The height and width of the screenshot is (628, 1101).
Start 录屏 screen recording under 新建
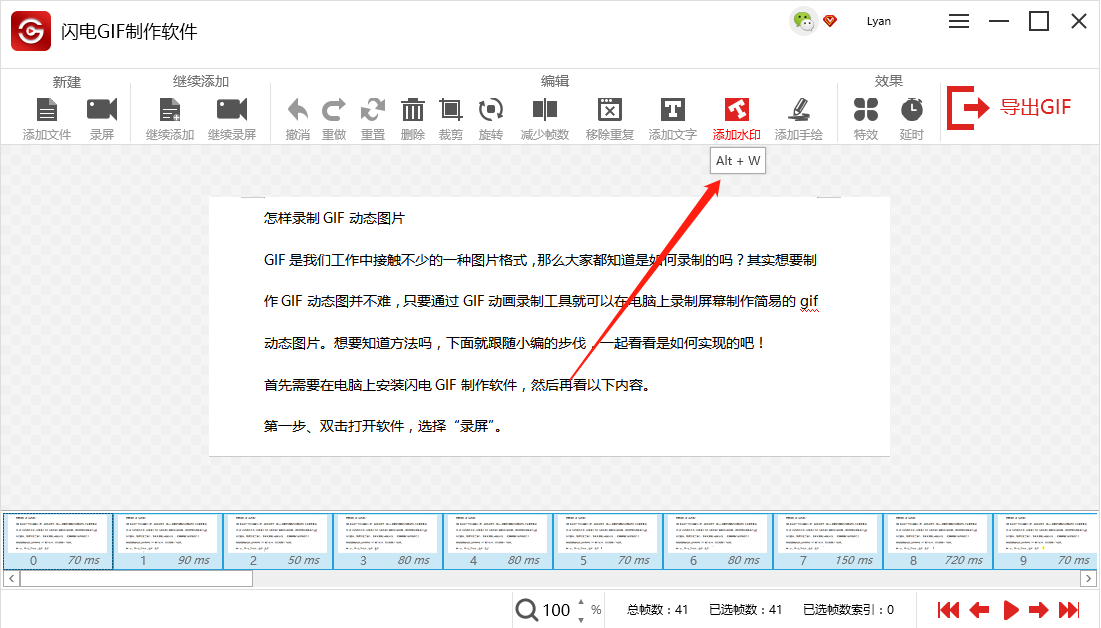click(102, 110)
